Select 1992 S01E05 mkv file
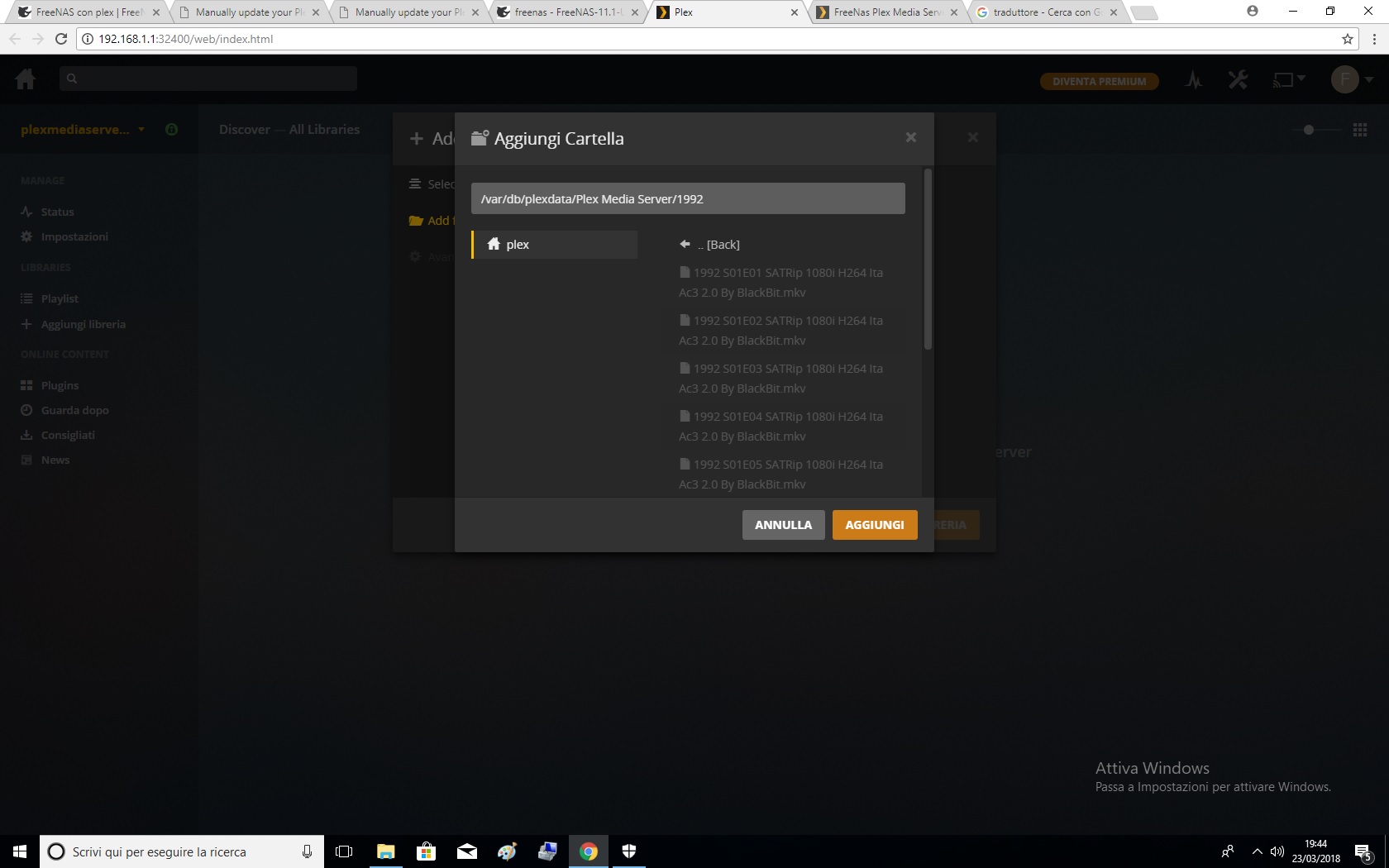Image resolution: width=1389 pixels, height=868 pixels. 780,475
